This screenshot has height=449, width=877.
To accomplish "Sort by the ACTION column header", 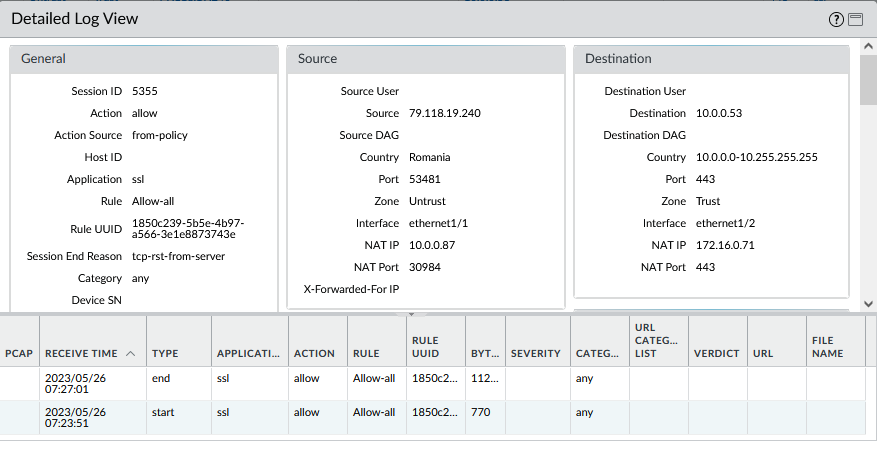I will click(x=314, y=354).
